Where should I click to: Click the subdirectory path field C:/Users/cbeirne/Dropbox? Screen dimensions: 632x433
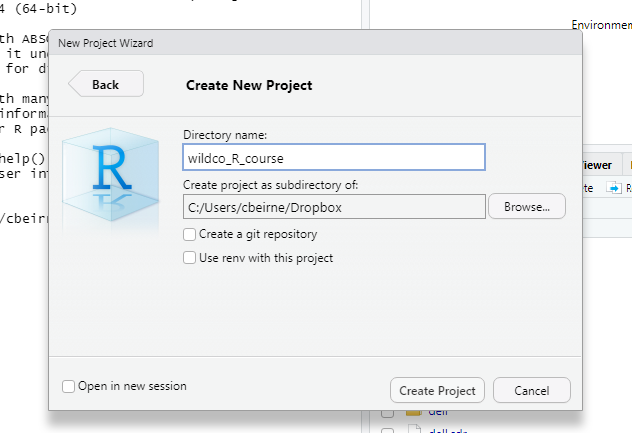pyautogui.click(x=334, y=207)
